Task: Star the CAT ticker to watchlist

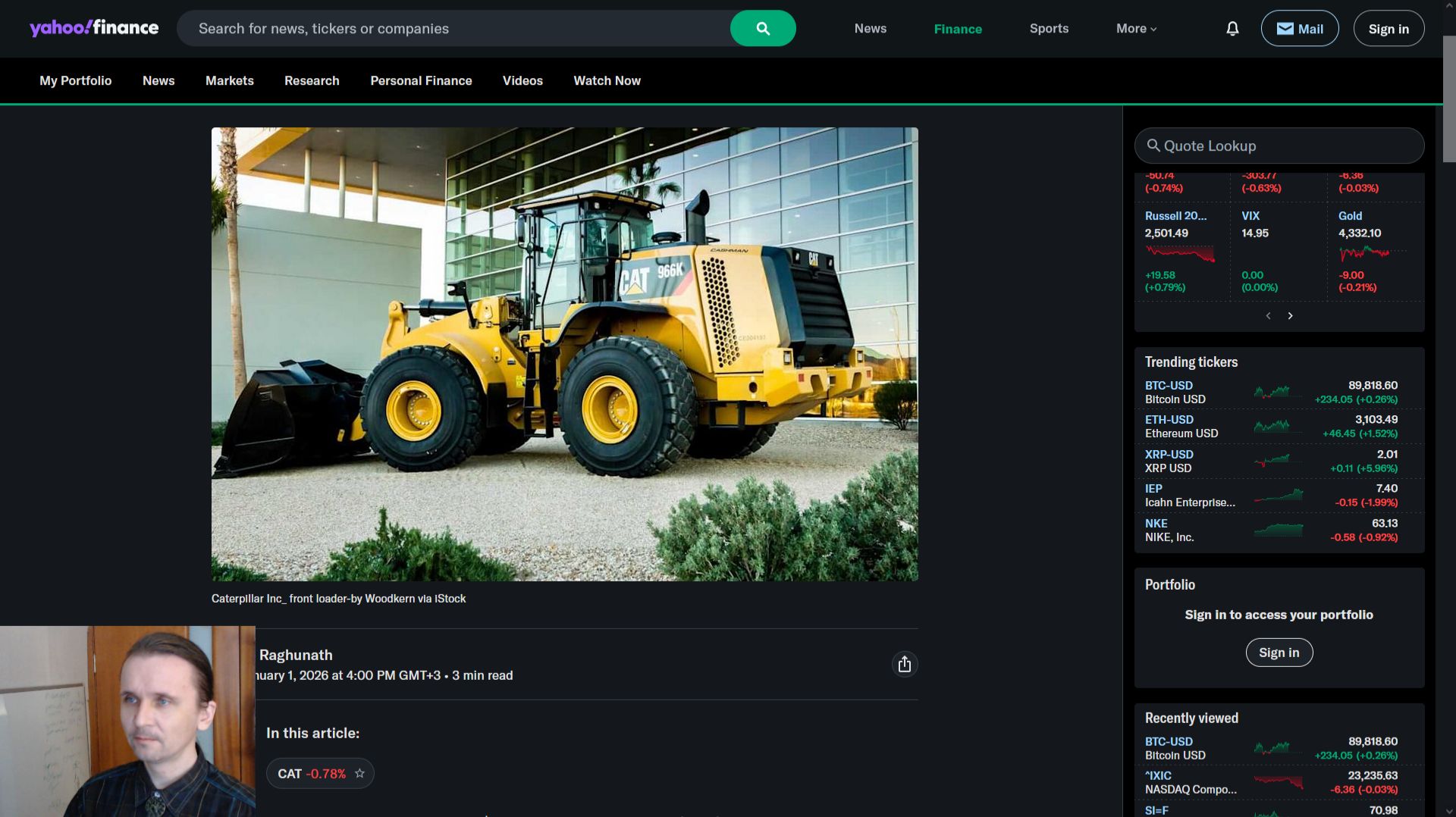Action: click(x=359, y=774)
